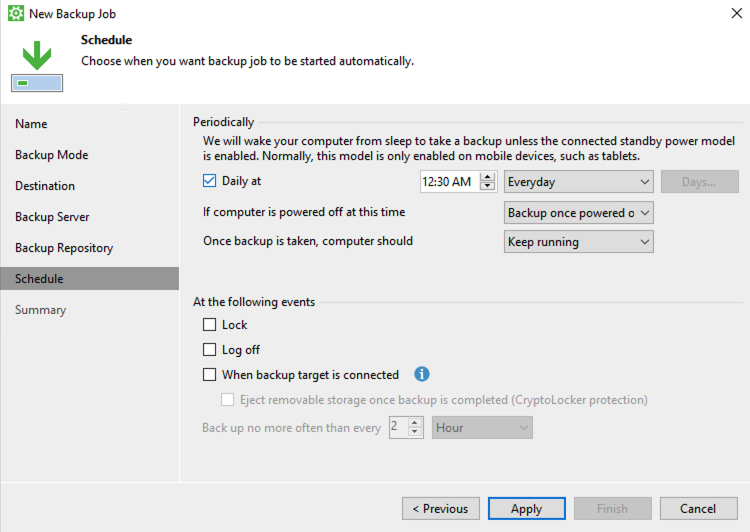Uncheck the Daily at checkbox
Screen dimensions: 750x532
click(210, 181)
